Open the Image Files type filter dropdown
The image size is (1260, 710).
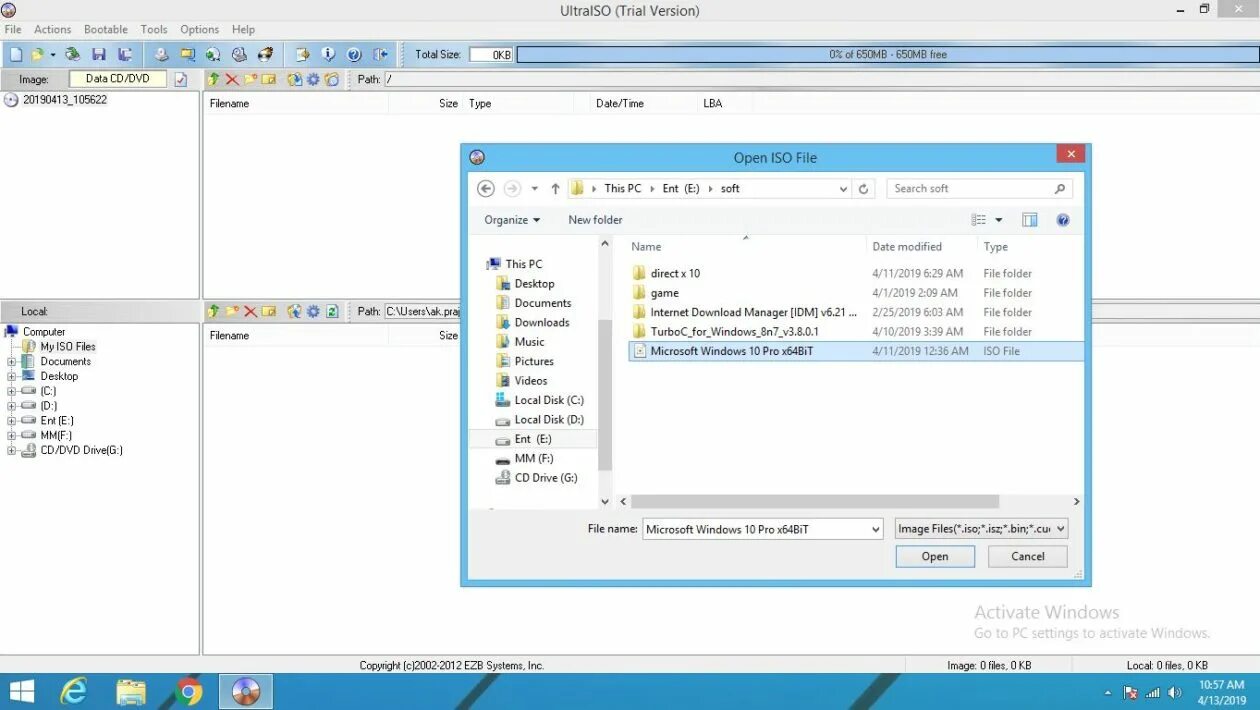pos(1060,529)
